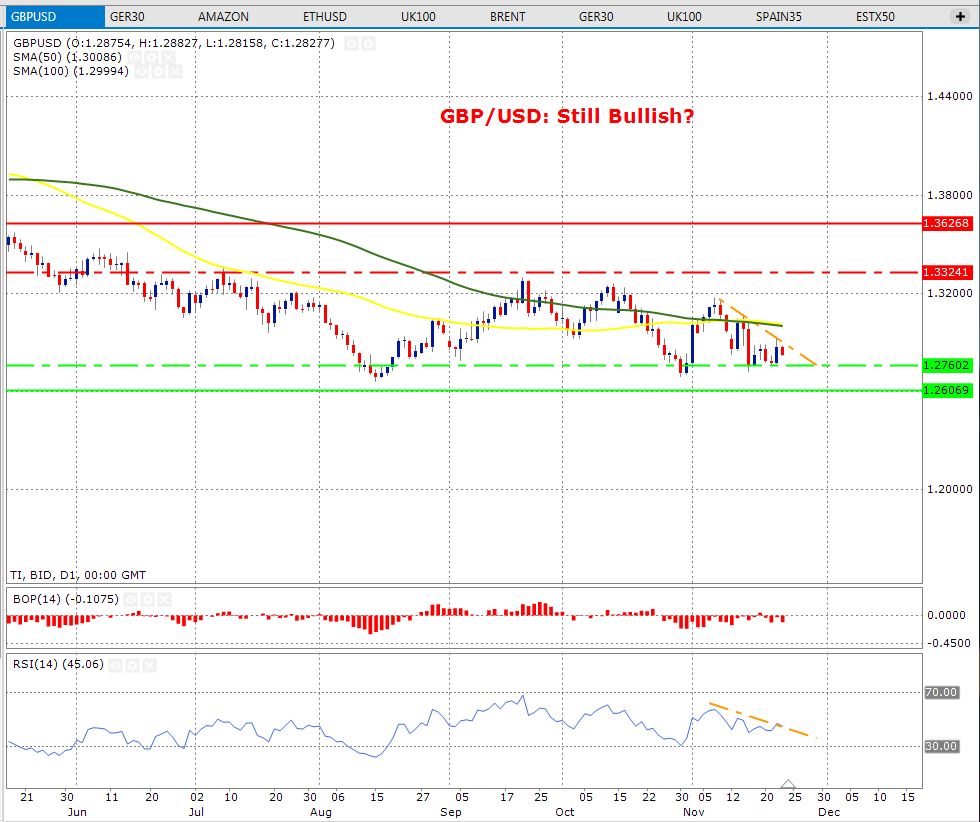Click the time-axis triangle marker near 25
980x822 pixels.
(x=788, y=784)
